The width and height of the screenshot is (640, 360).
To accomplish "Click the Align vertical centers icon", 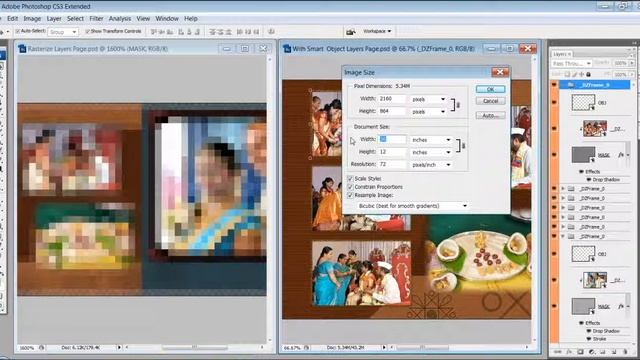I will coord(161,32).
